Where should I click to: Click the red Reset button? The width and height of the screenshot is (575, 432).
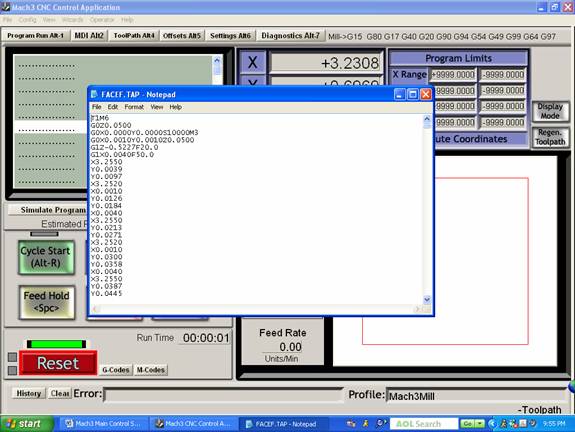58,363
